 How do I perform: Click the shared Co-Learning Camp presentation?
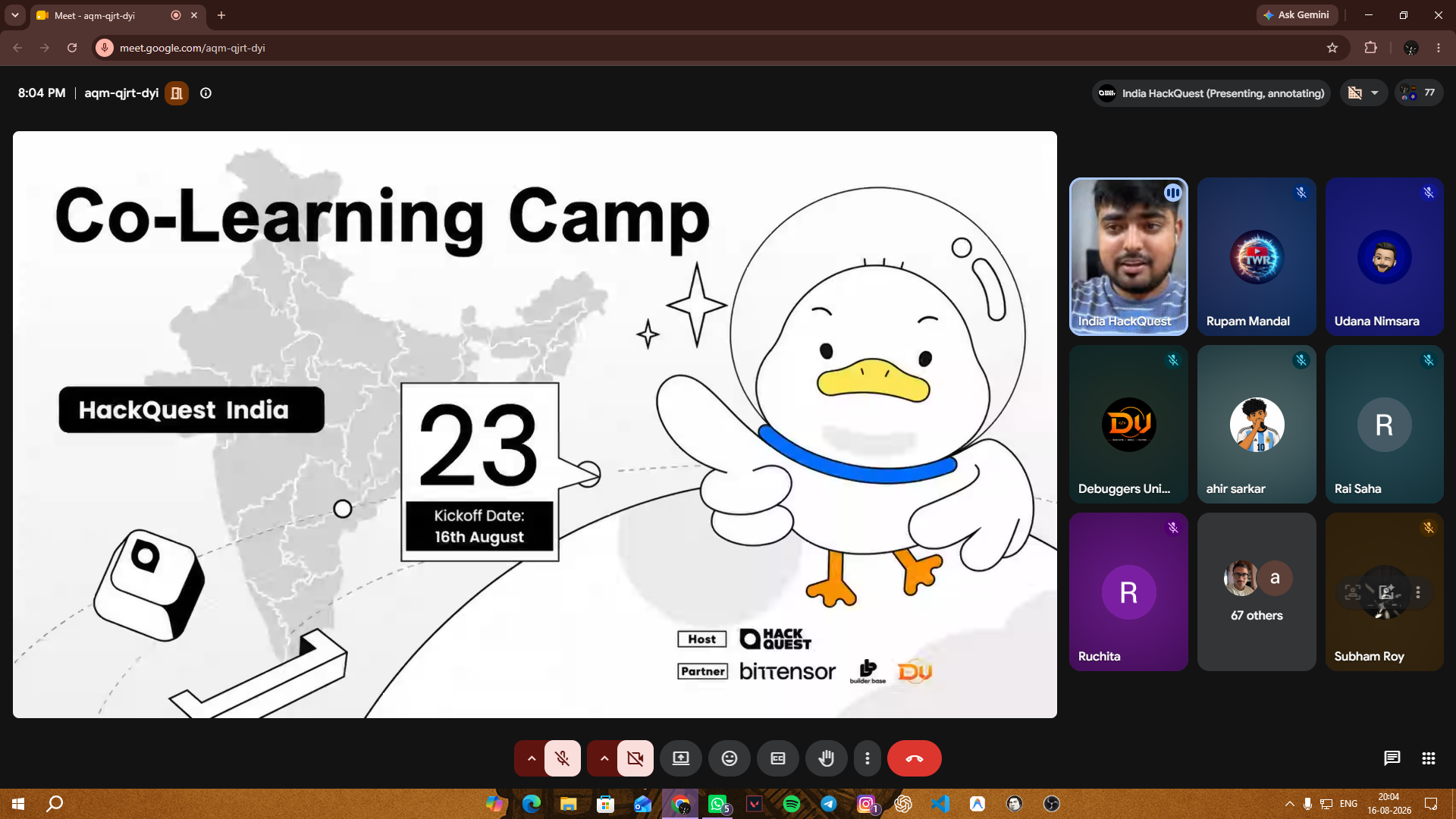[x=535, y=425]
